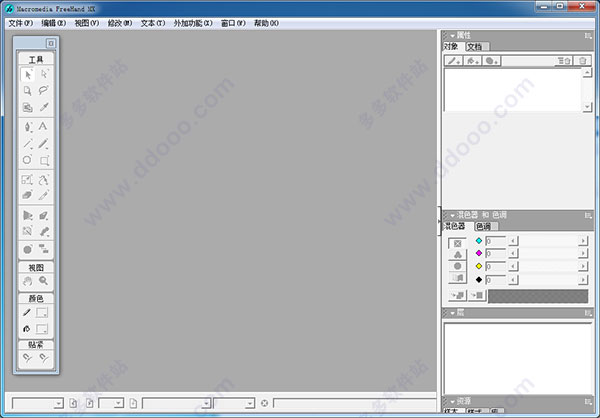
Task: Click change attribute color button
Action: pyautogui.click(x=477, y=296)
